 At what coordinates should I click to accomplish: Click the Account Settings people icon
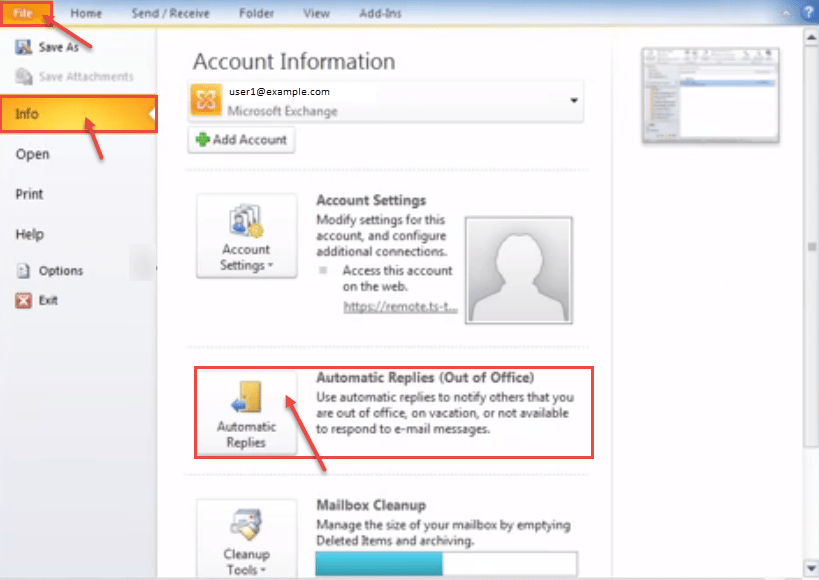coord(246,220)
